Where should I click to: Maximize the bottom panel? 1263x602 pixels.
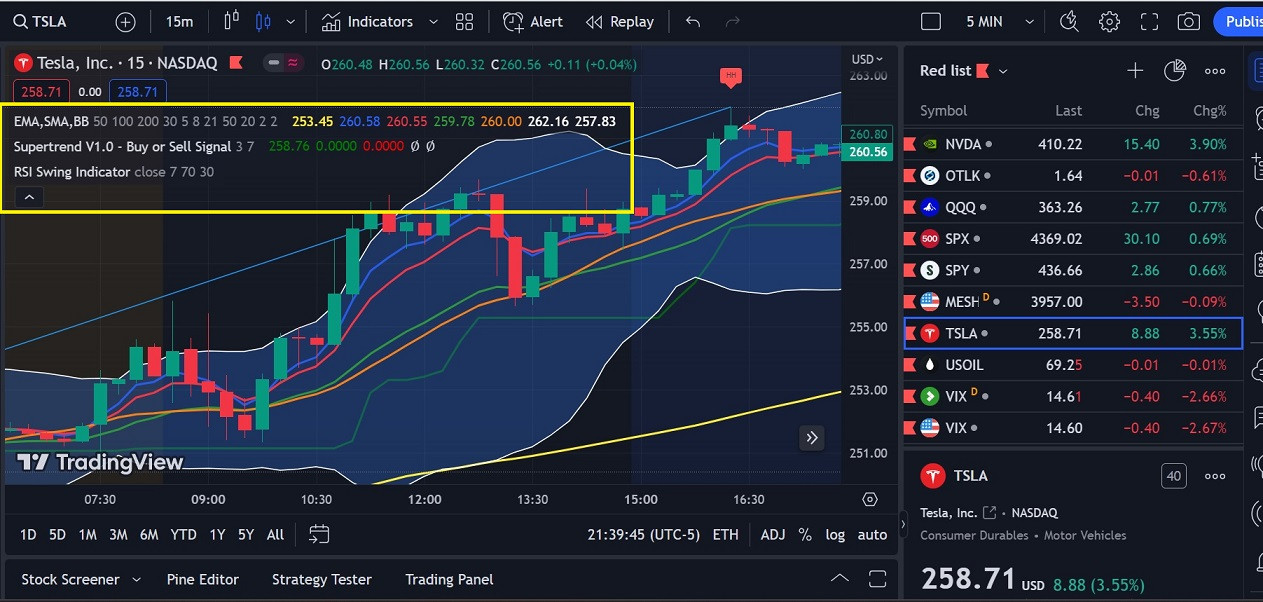pyautogui.click(x=877, y=579)
